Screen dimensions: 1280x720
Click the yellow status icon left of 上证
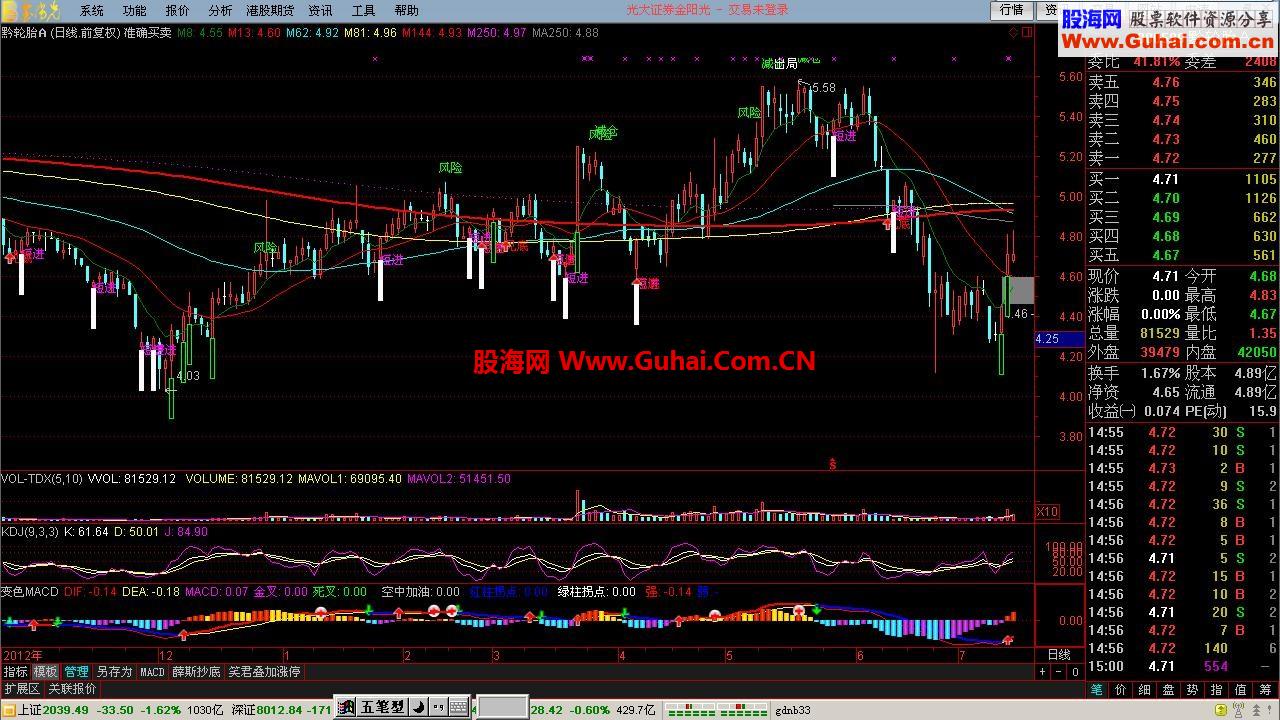tap(8, 710)
